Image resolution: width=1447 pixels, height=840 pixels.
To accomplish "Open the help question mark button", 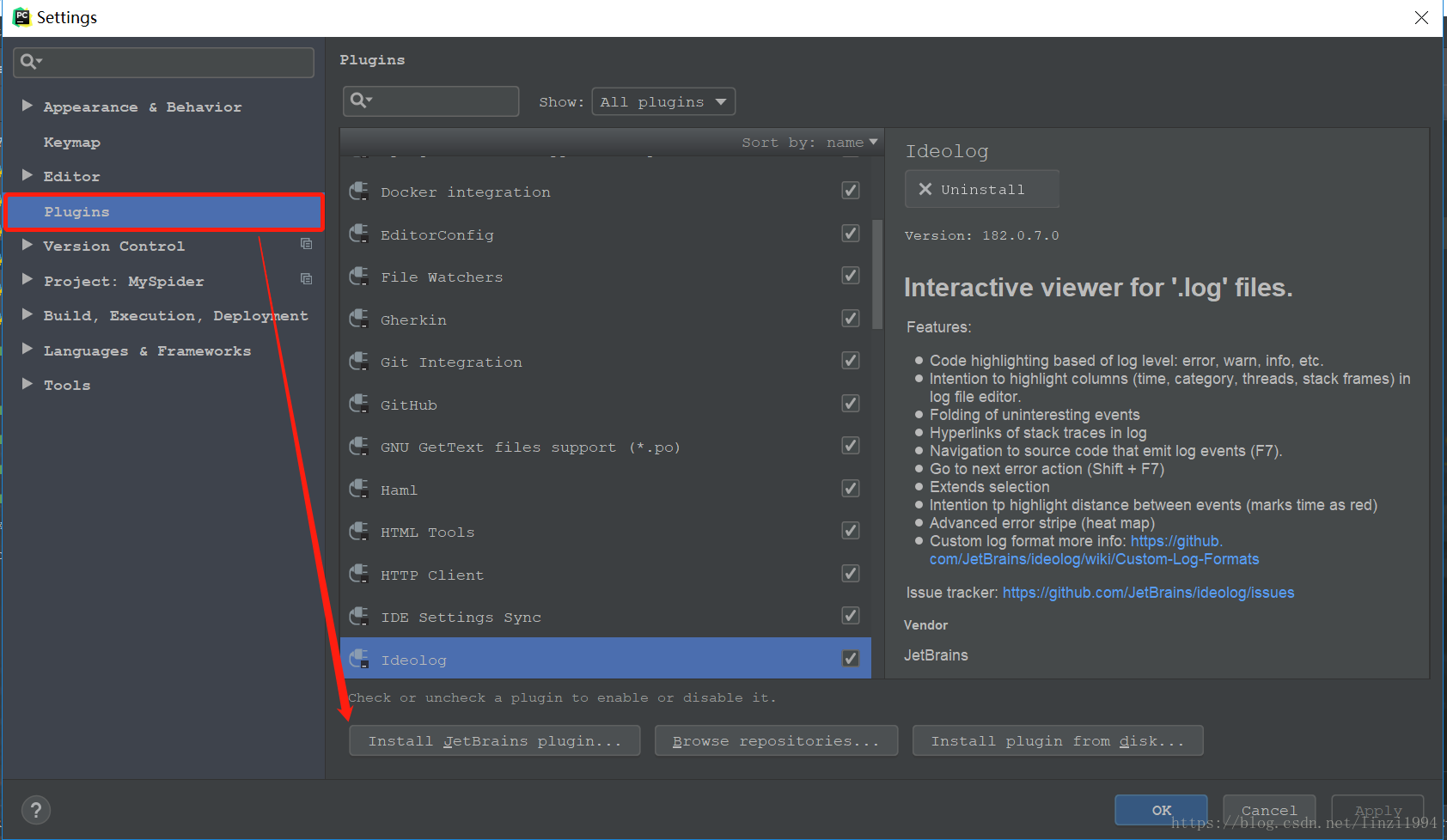I will coord(36,810).
